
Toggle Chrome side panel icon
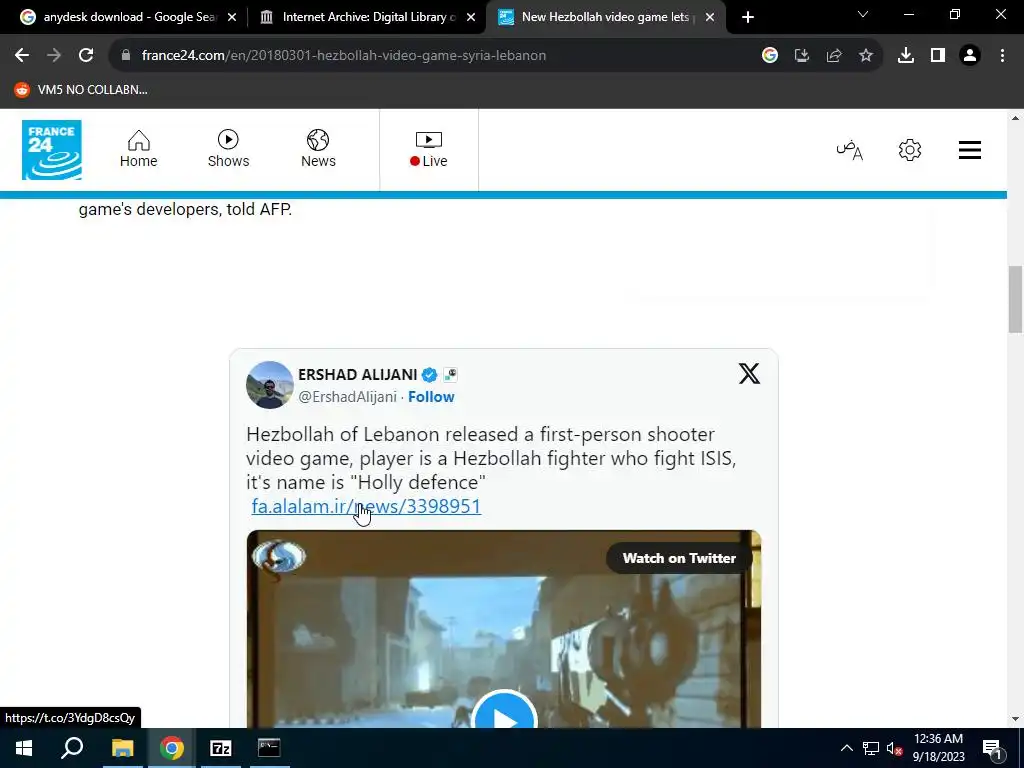click(x=938, y=56)
